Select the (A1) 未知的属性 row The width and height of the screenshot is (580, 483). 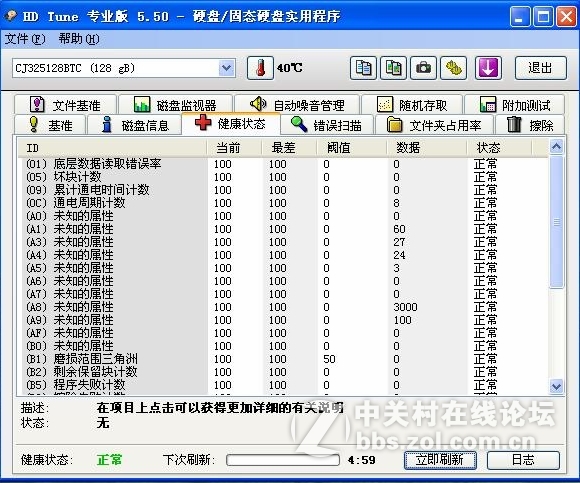(x=283, y=229)
